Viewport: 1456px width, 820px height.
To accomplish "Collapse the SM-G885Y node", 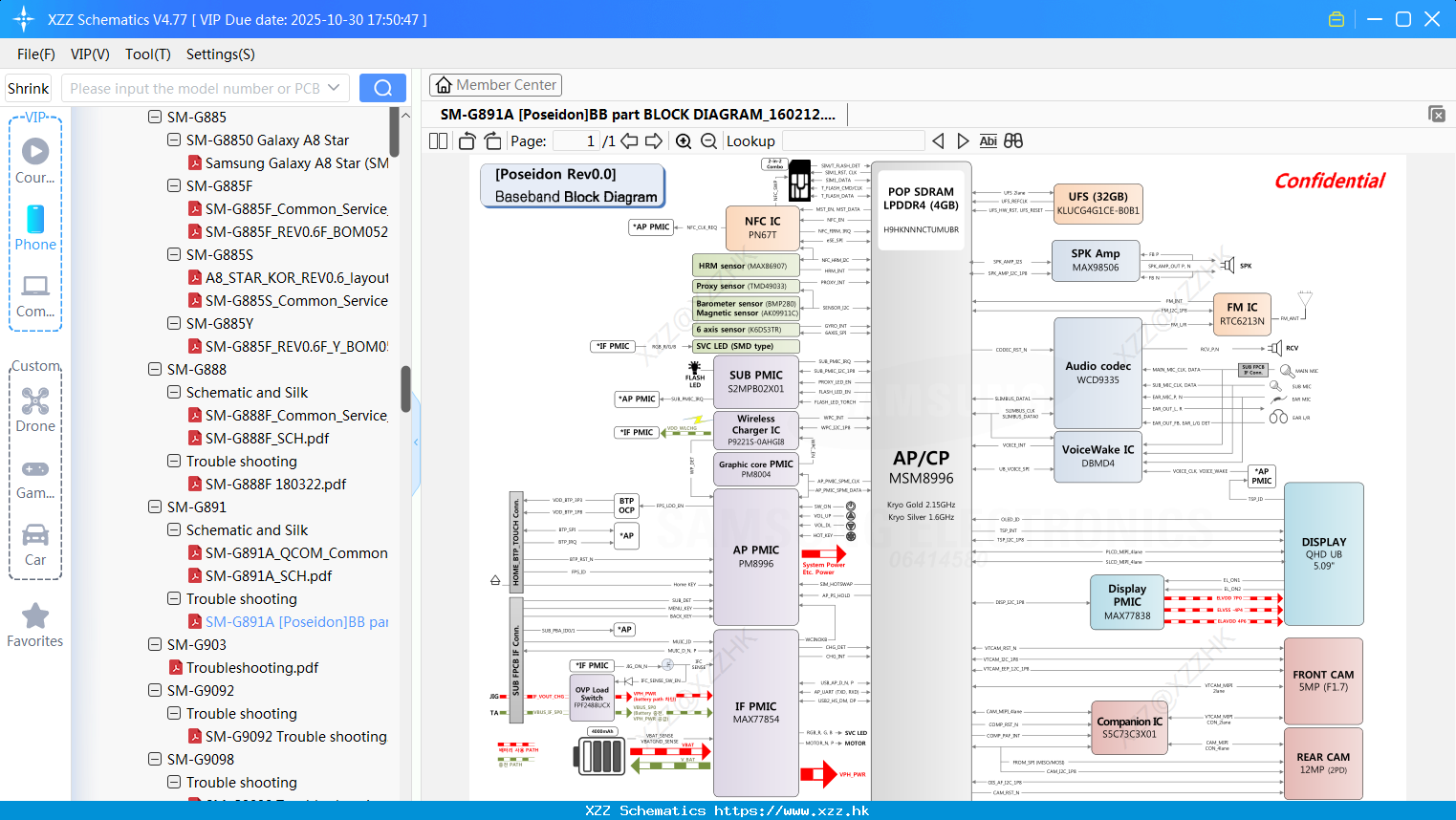I will point(174,323).
